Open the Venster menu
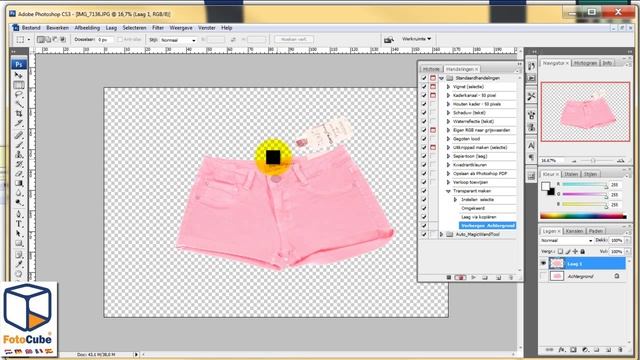 pos(207,28)
